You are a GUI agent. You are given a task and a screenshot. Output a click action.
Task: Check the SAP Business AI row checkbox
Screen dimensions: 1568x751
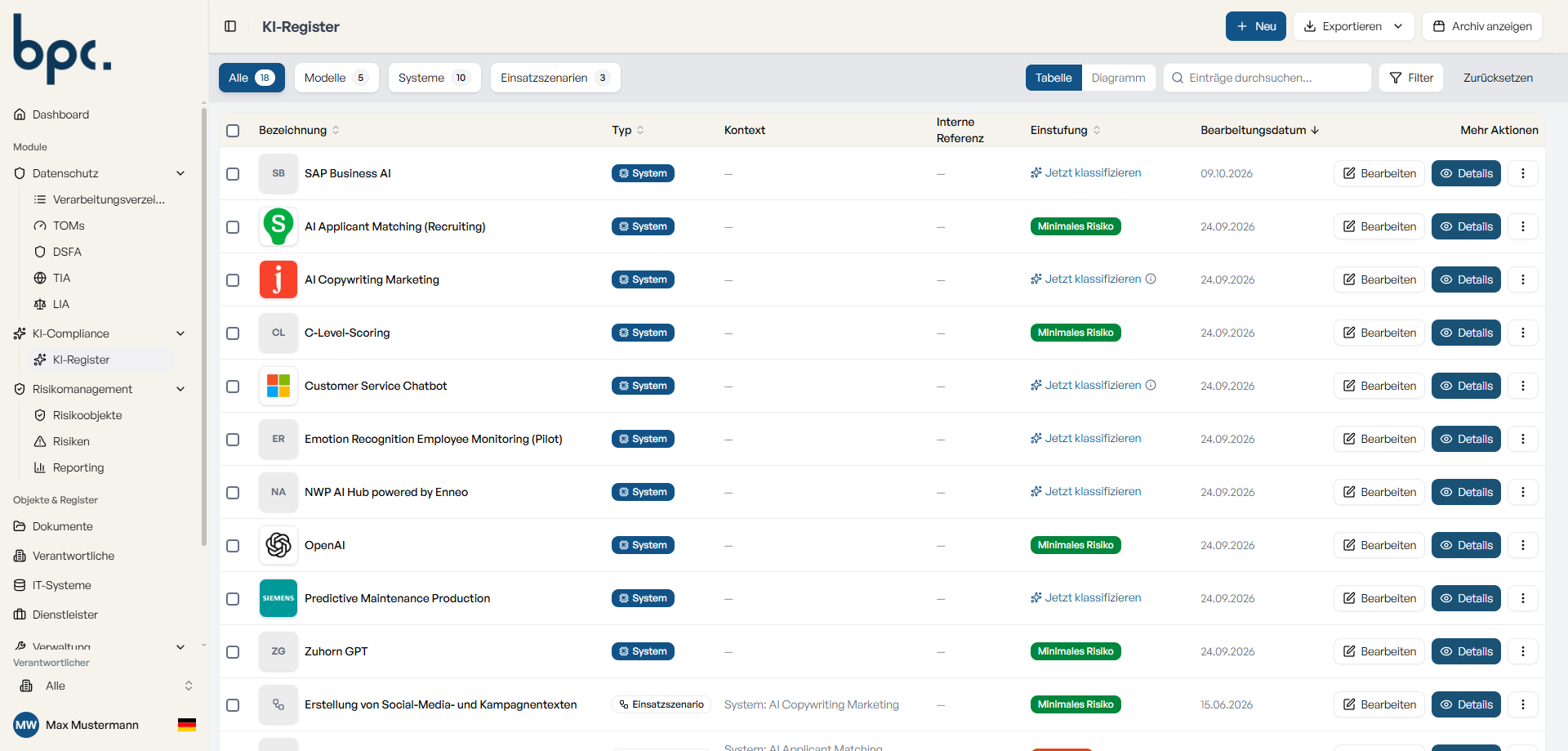pos(233,174)
